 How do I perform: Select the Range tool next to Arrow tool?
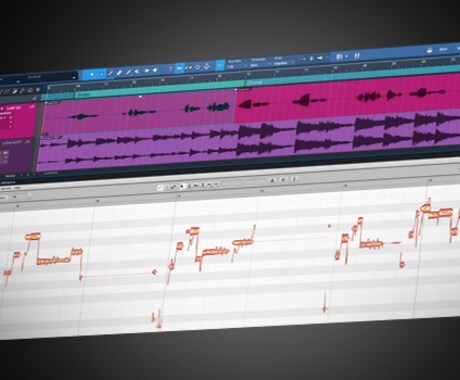[101, 74]
